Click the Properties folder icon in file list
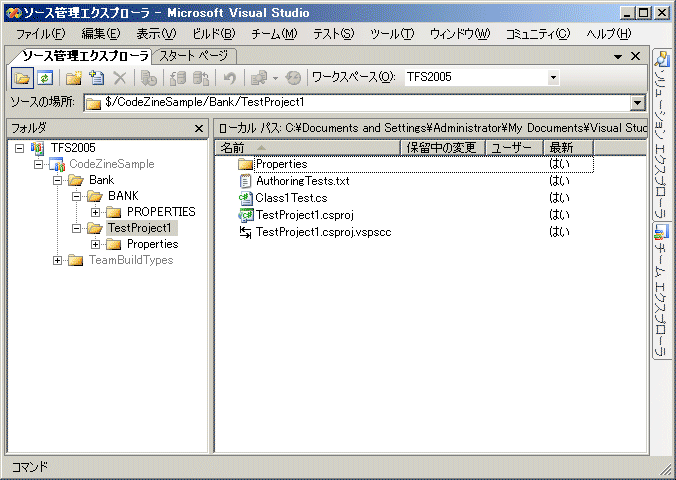Viewport: 676px width, 480px height. click(245, 164)
